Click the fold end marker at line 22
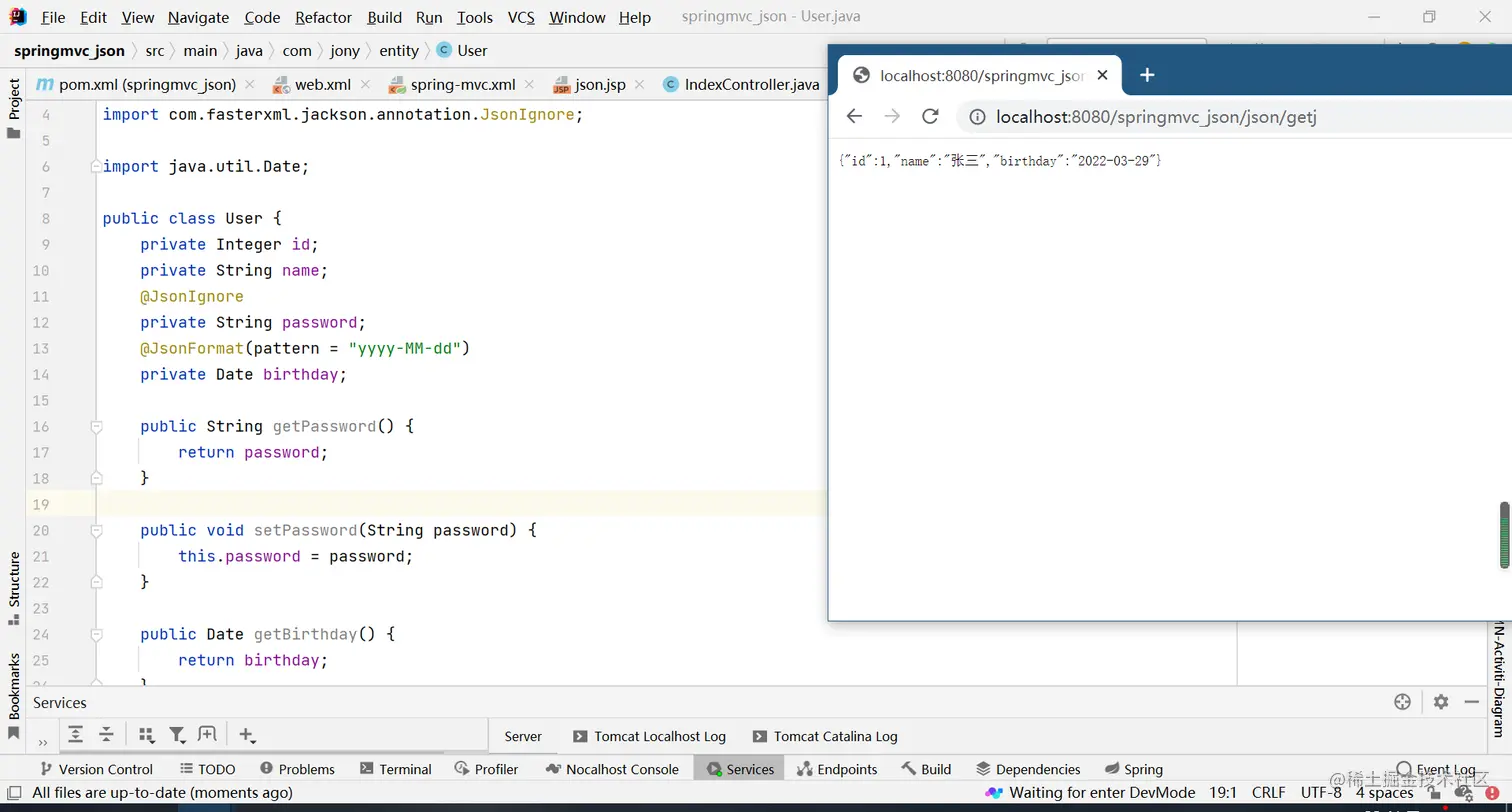1512x812 pixels. 96,582
